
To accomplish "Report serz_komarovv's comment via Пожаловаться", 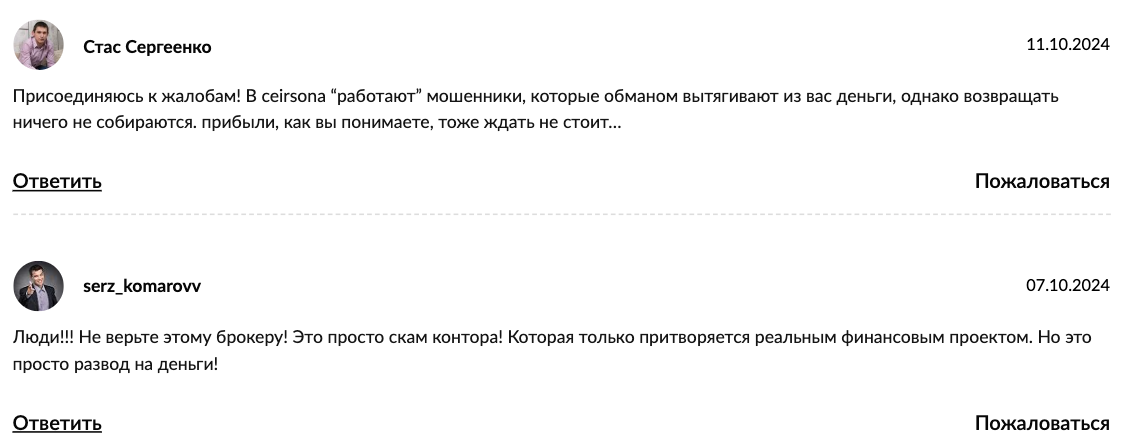I will click(x=1043, y=424).
